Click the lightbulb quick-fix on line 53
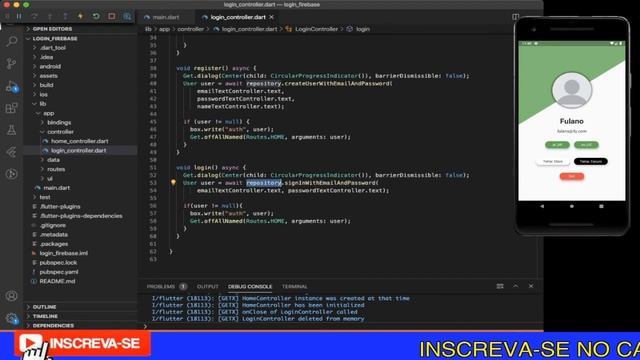Viewport: 640px width, 360px height. pyautogui.click(x=173, y=182)
